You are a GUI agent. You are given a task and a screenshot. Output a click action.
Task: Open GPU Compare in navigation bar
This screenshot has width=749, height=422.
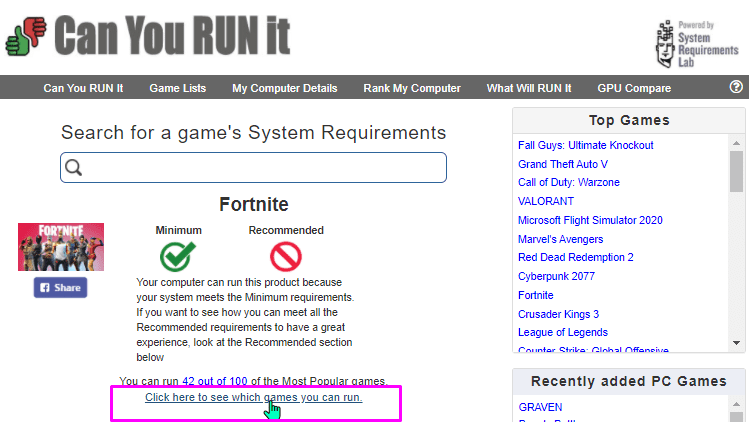(x=634, y=88)
